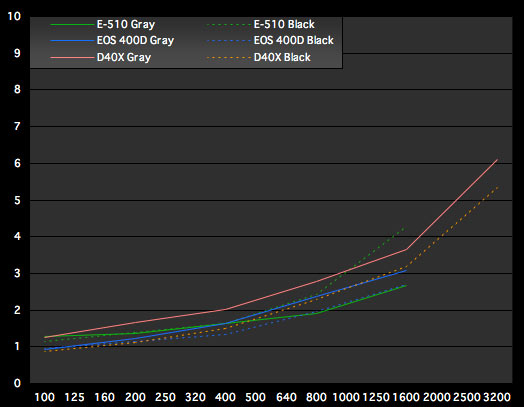The image size is (524, 407).
Task: Click the x-axis ISO label 125
Action: 75,397
